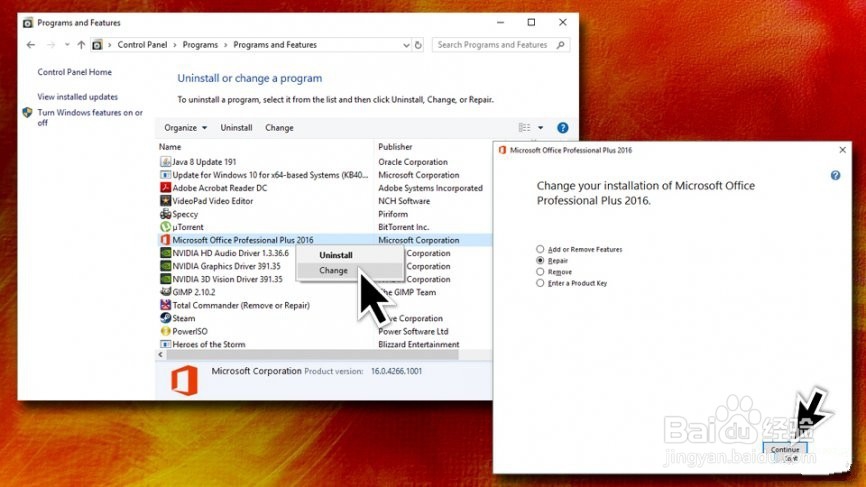
Task: Click the change view icon in toolbar
Action: tap(524, 128)
